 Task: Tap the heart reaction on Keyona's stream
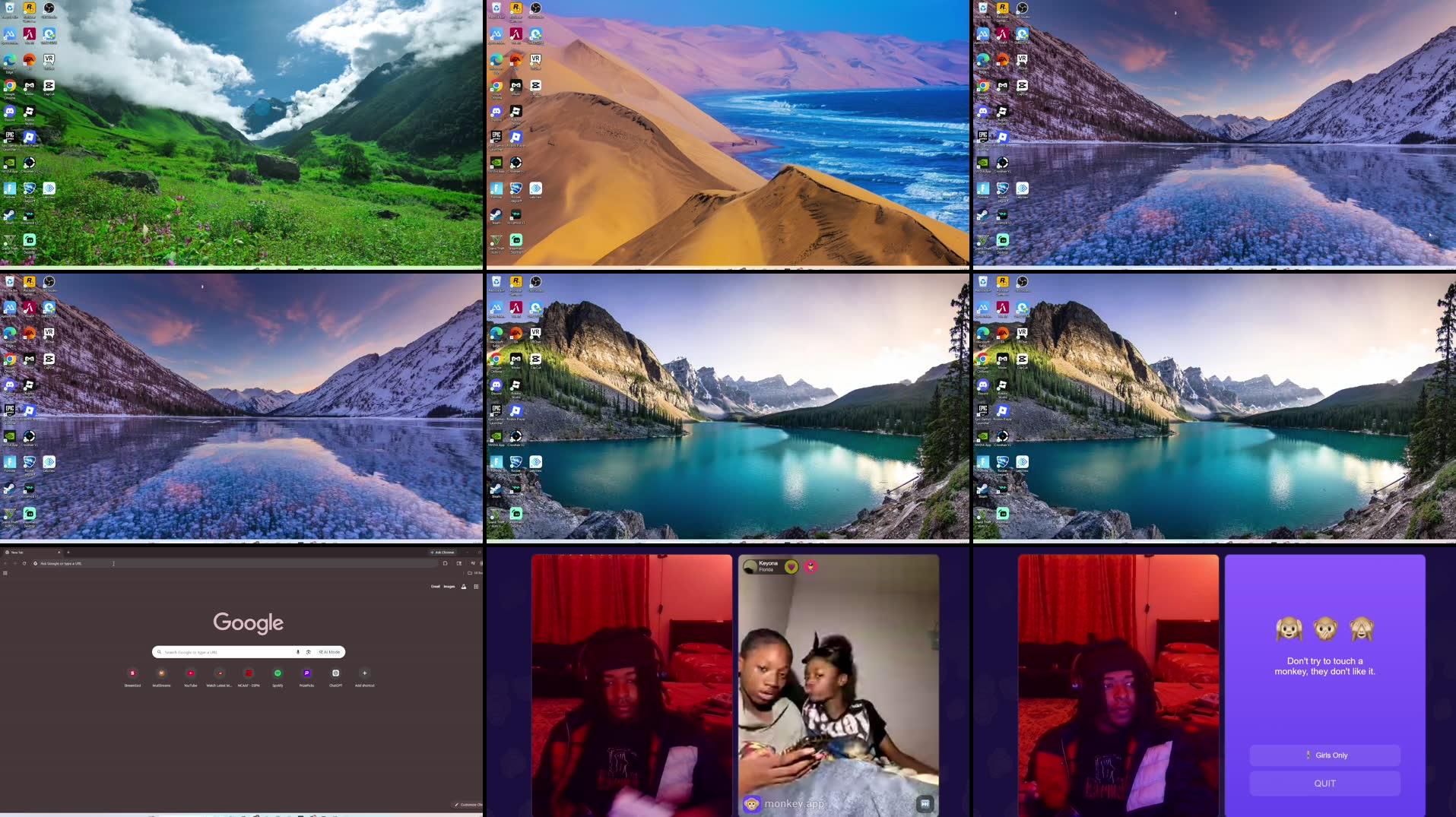click(x=791, y=566)
